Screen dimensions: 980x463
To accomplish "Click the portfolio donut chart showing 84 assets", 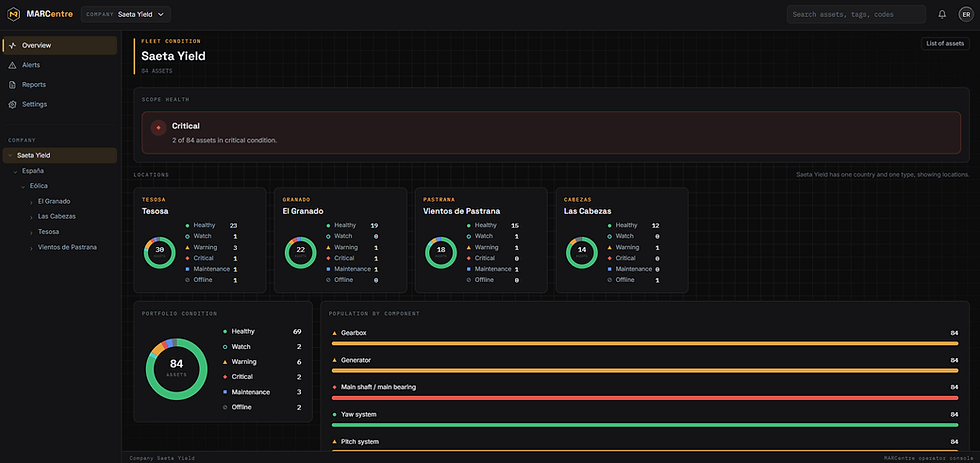I will pyautogui.click(x=176, y=369).
